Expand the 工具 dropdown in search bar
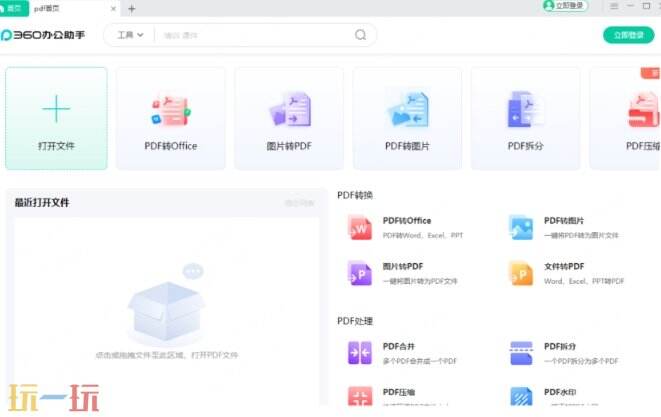This screenshot has height=417, width=661. [130, 35]
